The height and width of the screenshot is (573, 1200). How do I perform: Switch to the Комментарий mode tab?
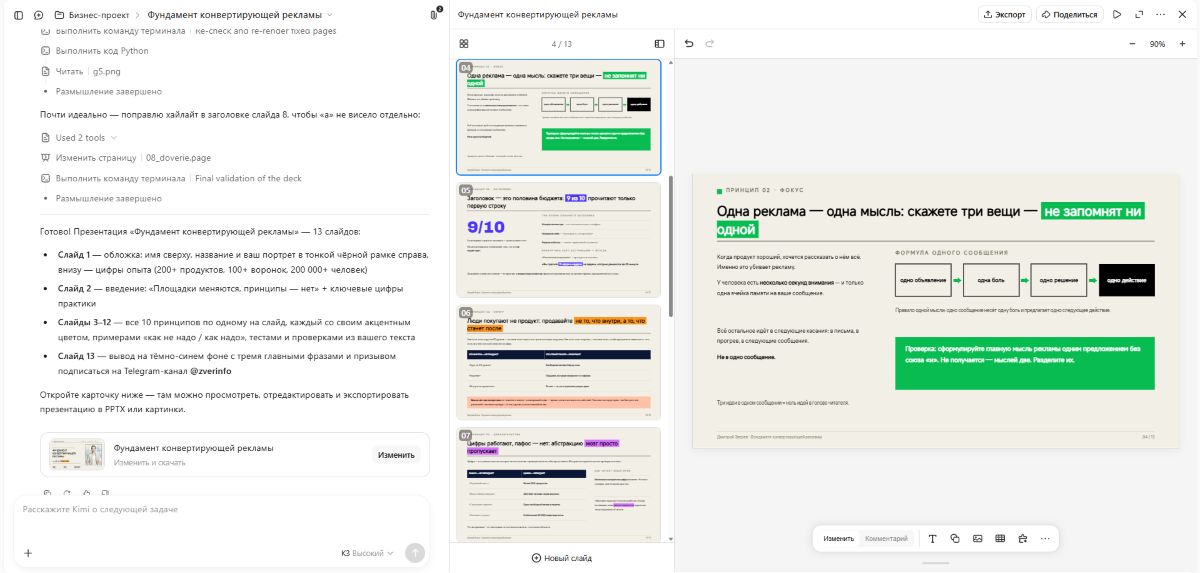tap(886, 539)
